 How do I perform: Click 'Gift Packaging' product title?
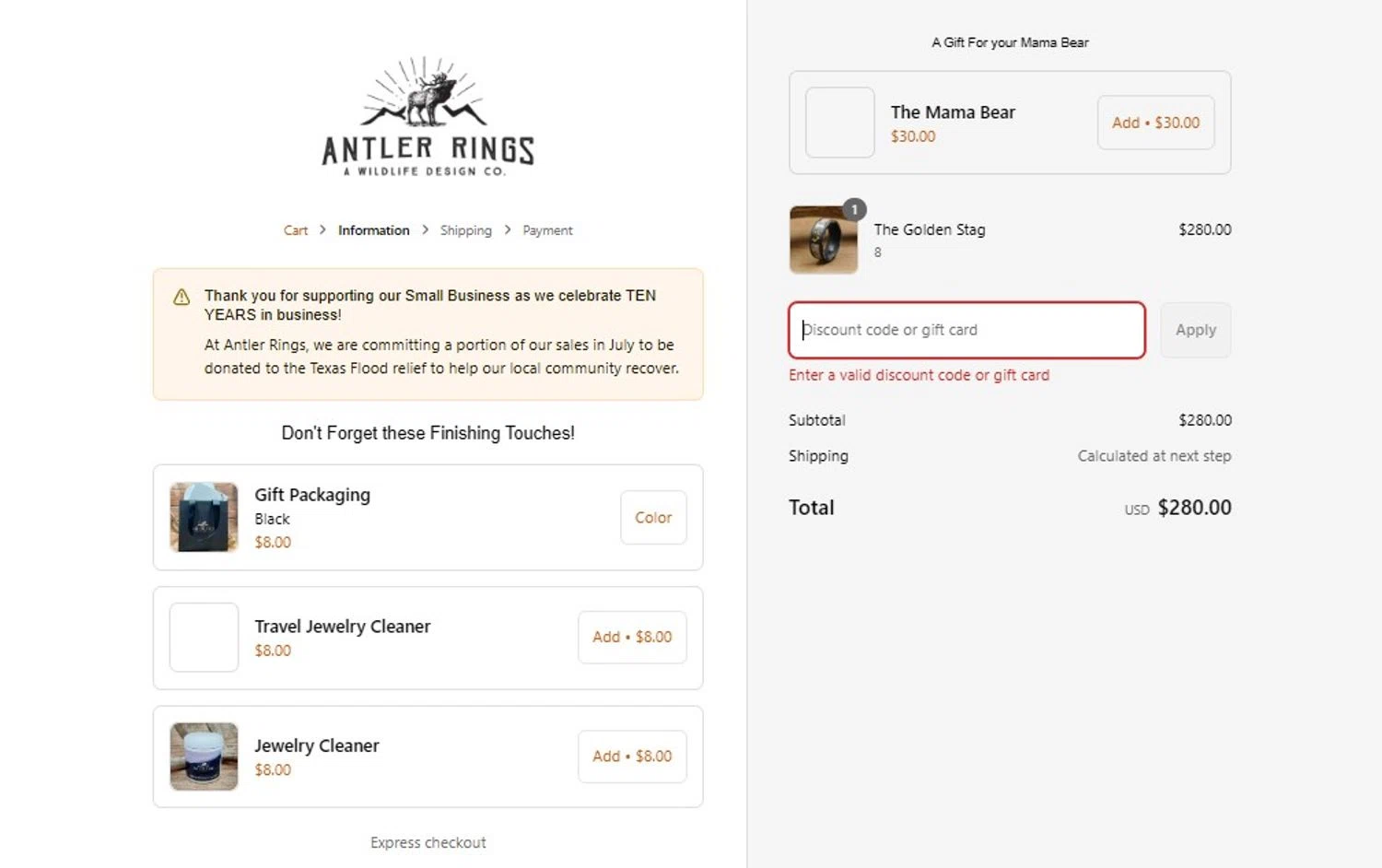click(x=312, y=495)
